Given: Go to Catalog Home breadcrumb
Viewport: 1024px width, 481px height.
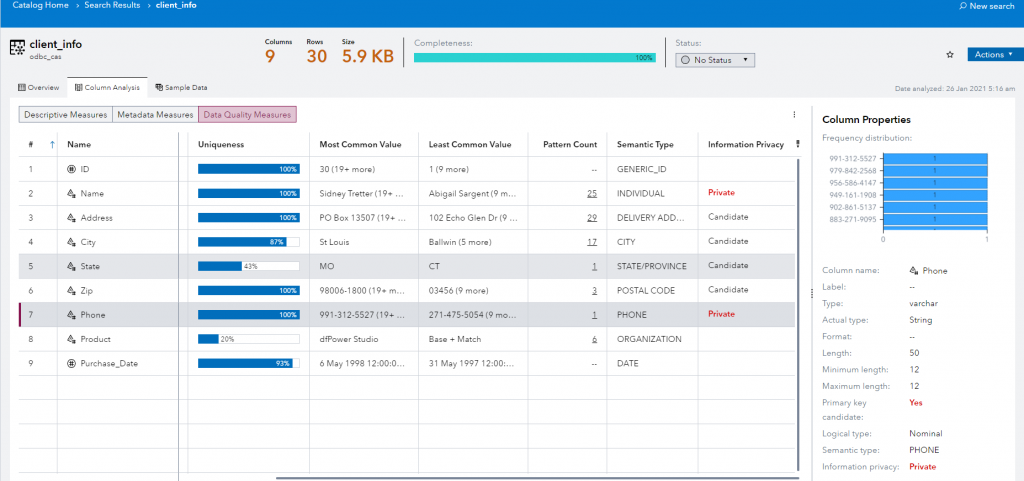Looking at the screenshot, I should coord(39,6).
